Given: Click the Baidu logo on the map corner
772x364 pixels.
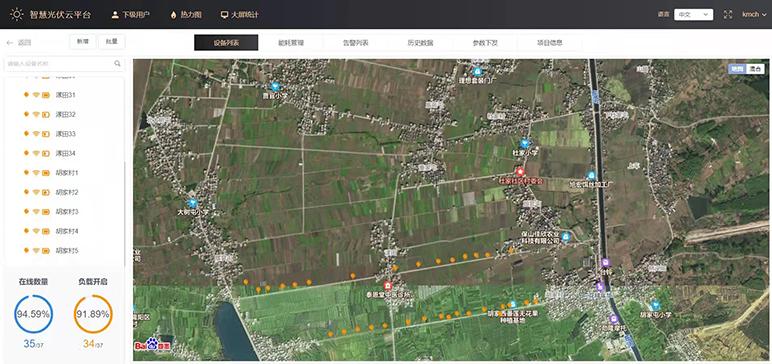Looking at the screenshot, I should [153, 345].
